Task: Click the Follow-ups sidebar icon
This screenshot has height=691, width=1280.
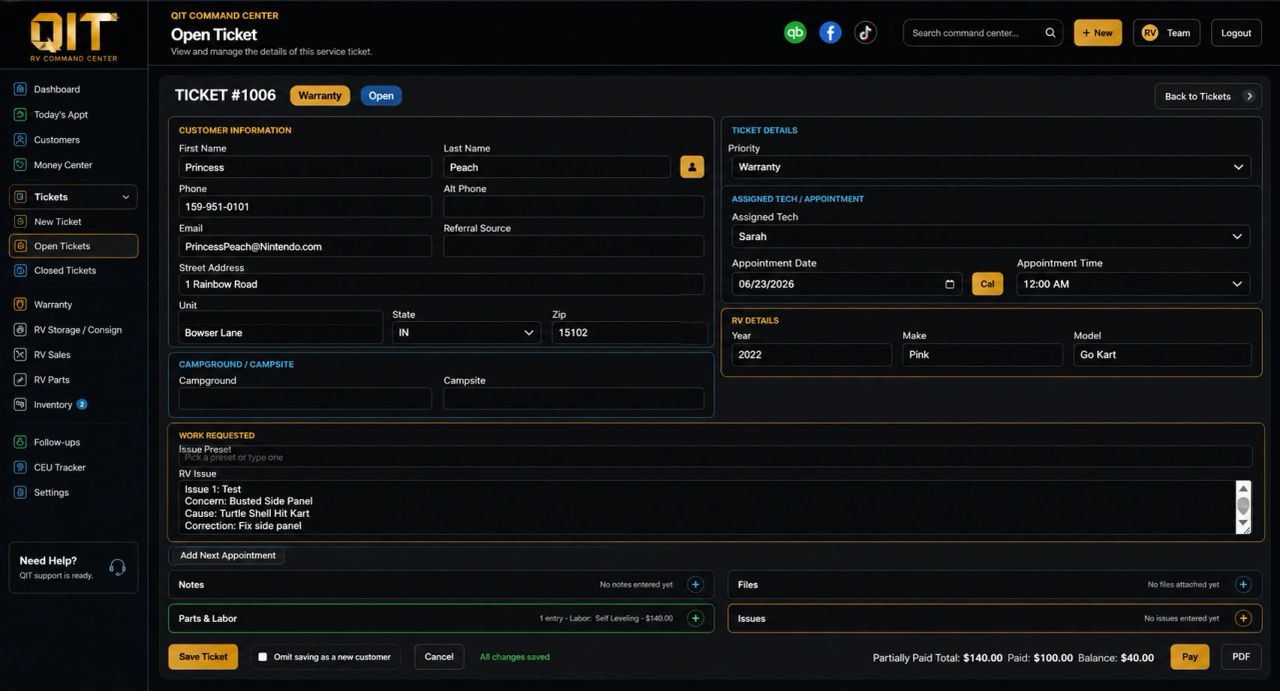Action: coord(20,442)
